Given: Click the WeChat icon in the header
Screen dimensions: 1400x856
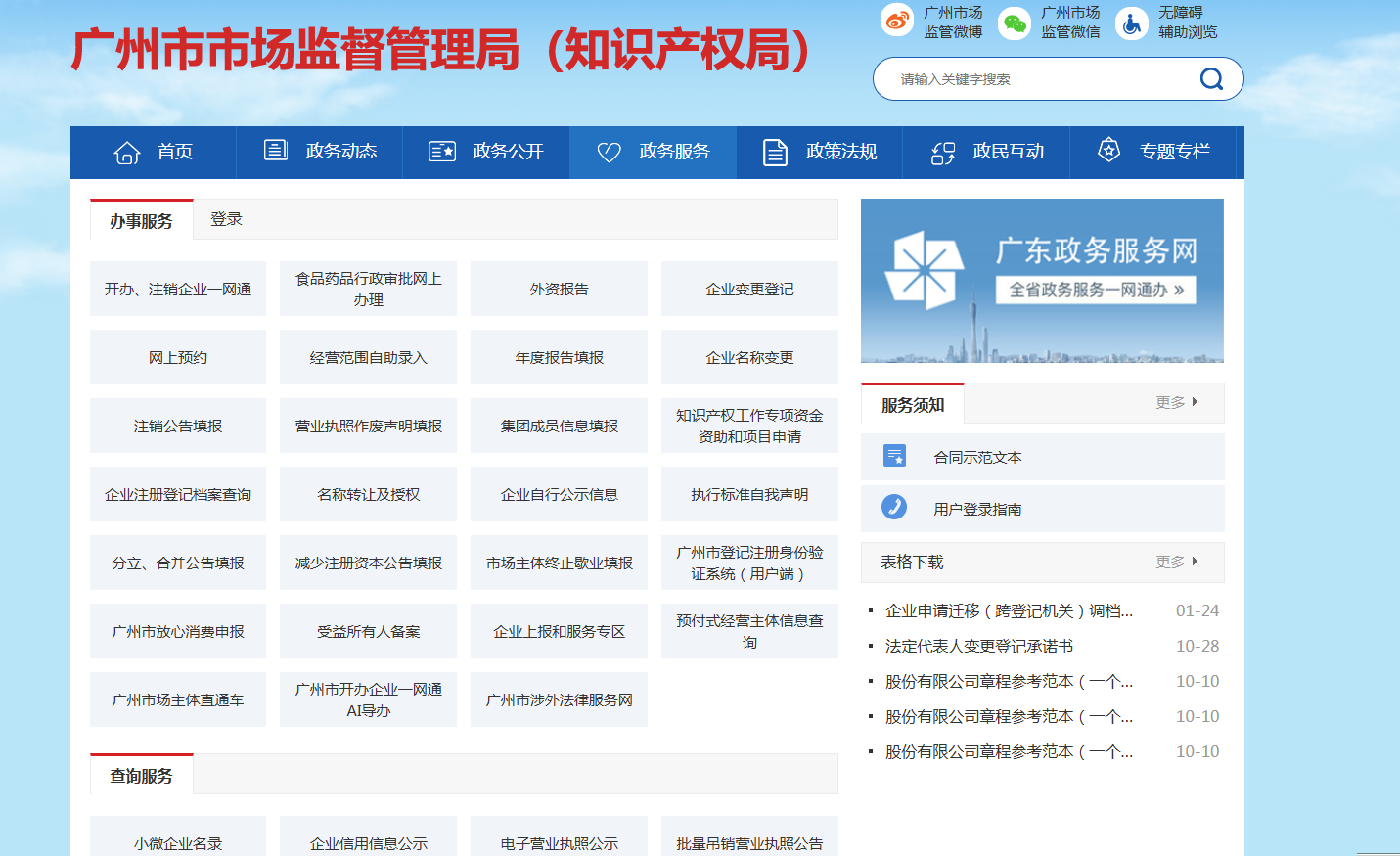Looking at the screenshot, I should point(1014,23).
